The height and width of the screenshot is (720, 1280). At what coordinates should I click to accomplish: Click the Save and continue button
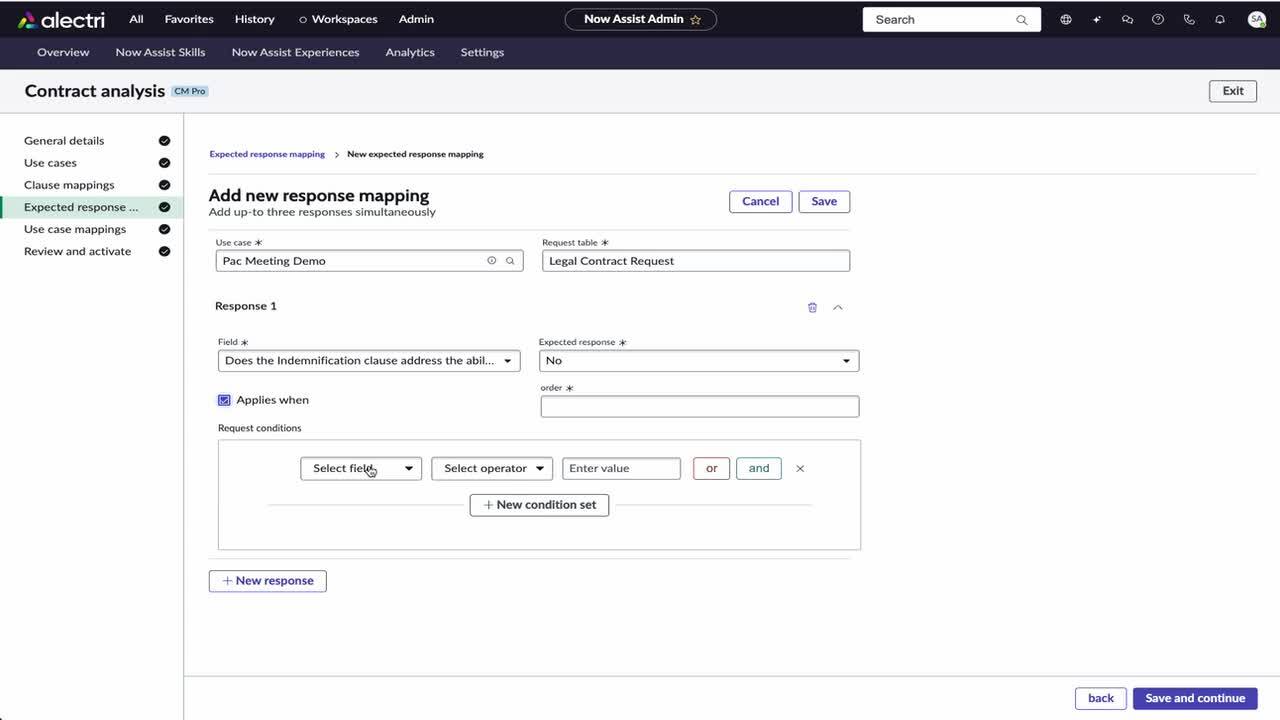[1194, 697]
